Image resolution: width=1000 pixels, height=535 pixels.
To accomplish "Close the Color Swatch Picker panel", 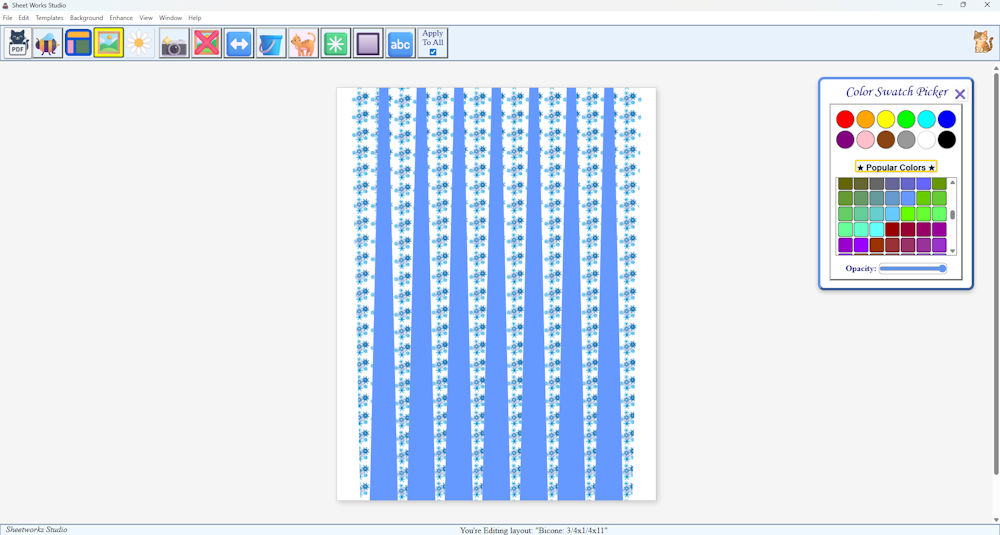I will click(960, 94).
